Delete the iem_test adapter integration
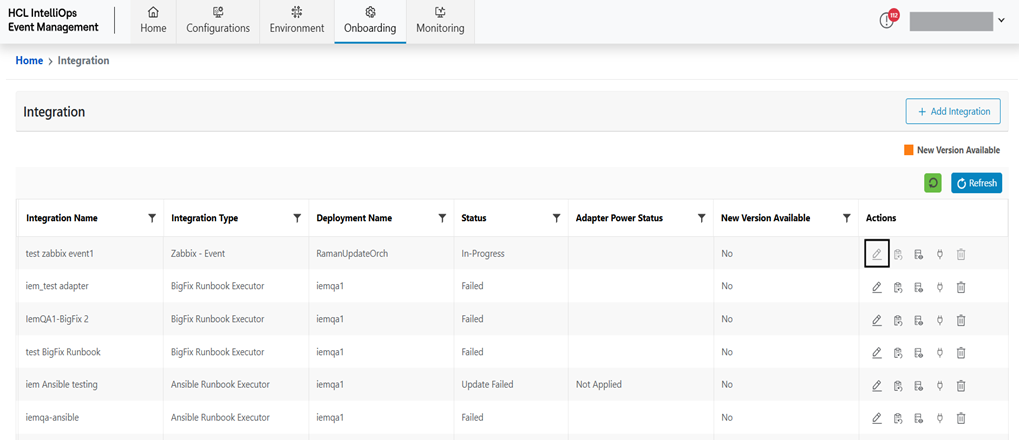 tap(961, 287)
